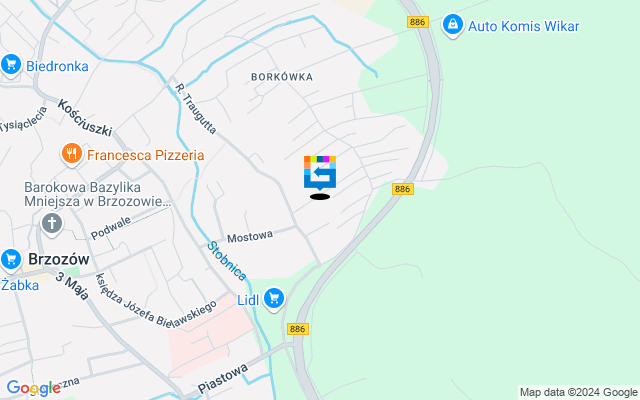Click the Biedronka store name
This screenshot has height=400, width=640.
click(57, 66)
